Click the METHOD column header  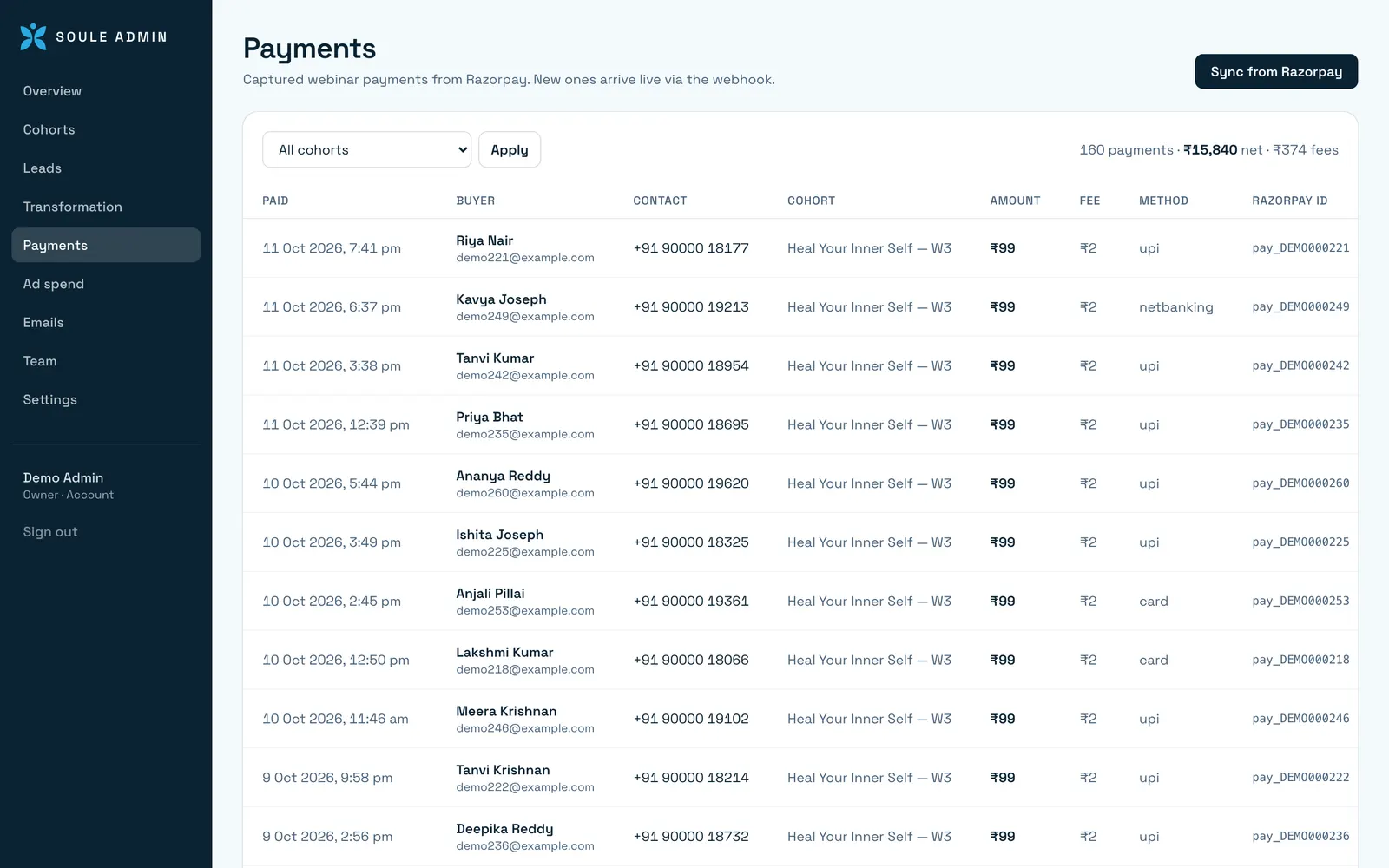[x=1163, y=201]
